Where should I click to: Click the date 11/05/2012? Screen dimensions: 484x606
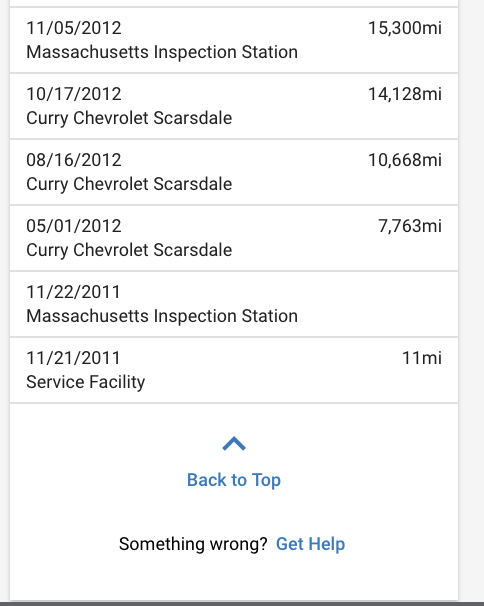coord(74,28)
